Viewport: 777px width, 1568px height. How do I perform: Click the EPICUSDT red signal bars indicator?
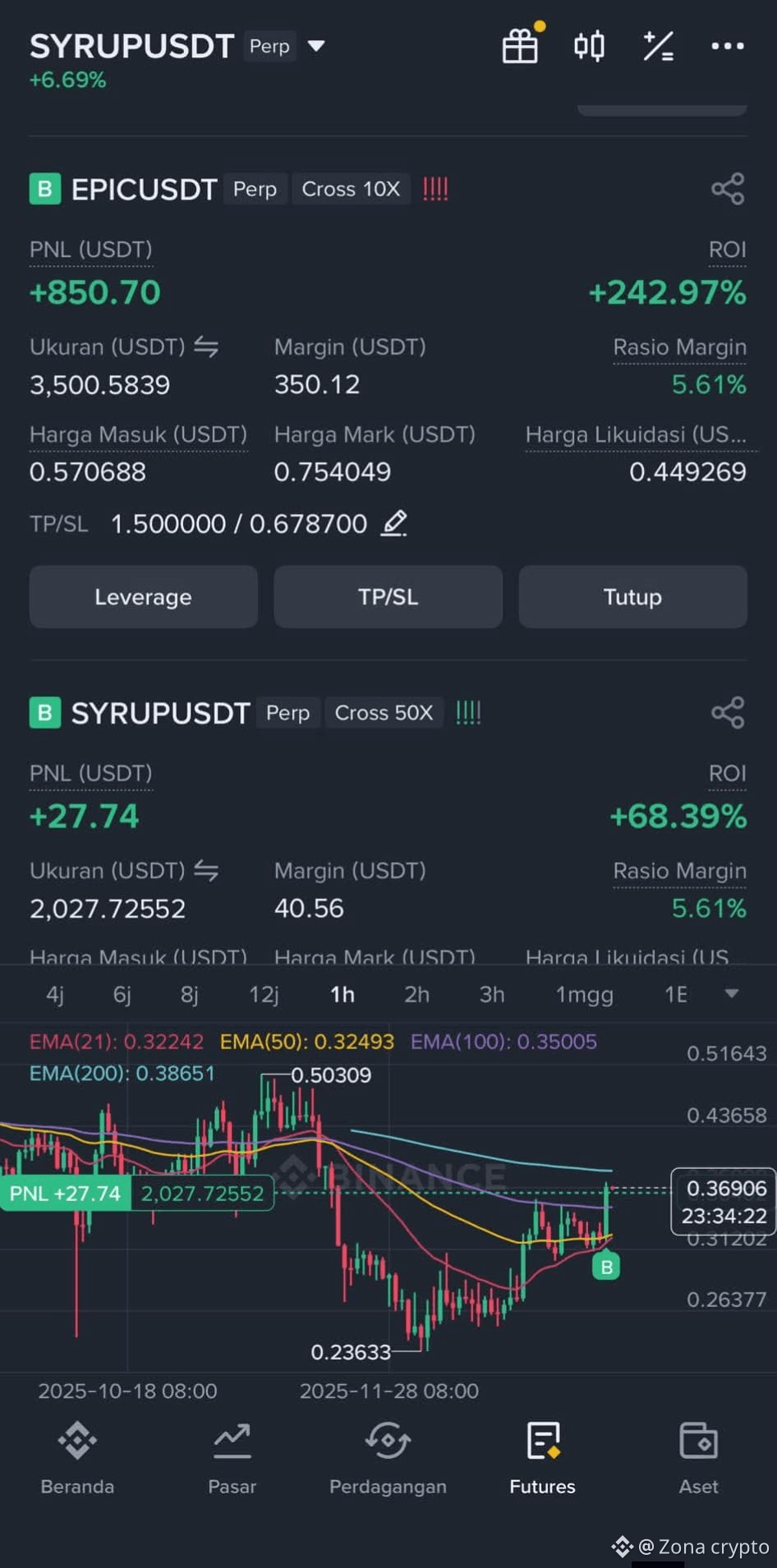tap(435, 190)
